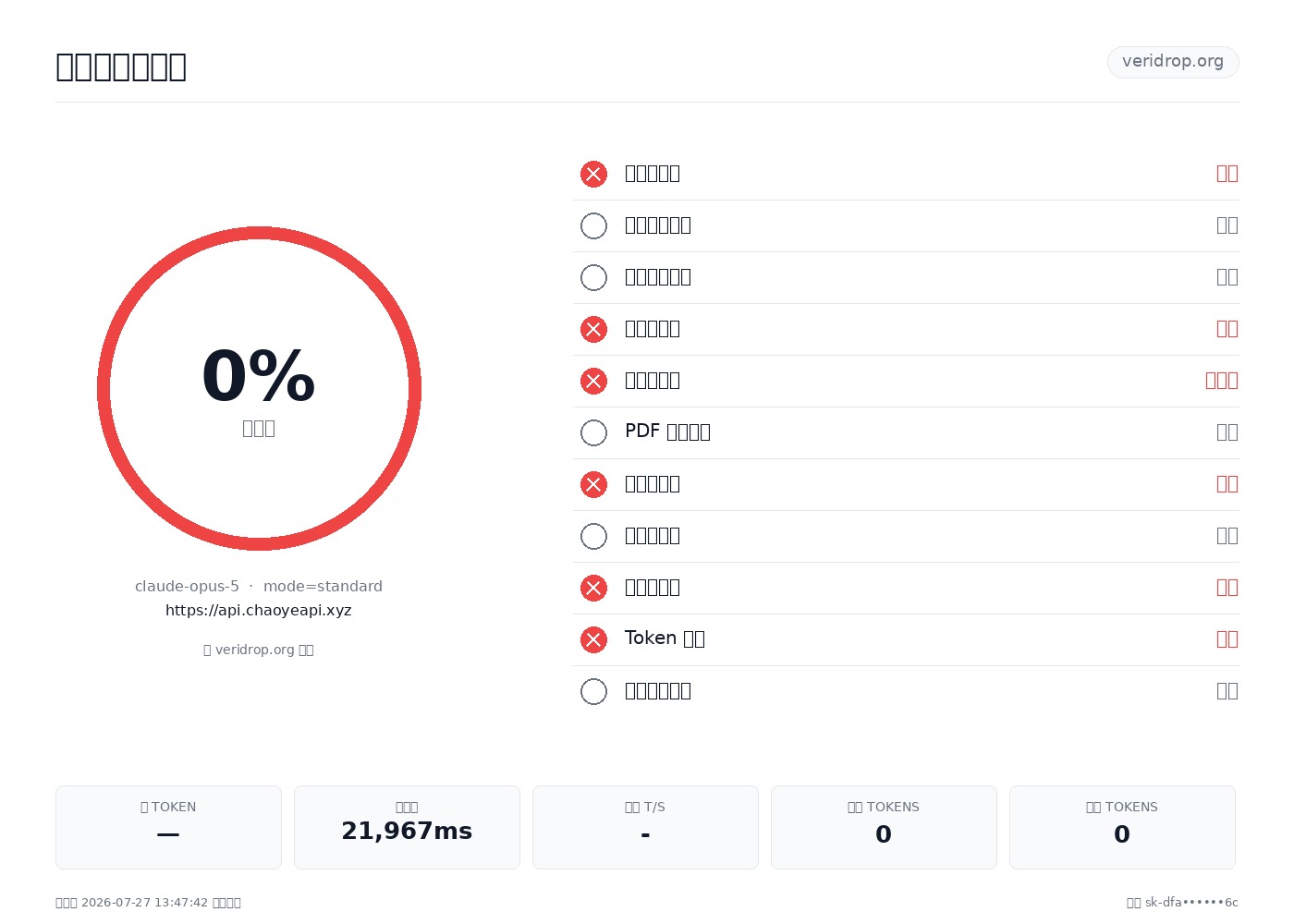Click the red 0% score ring
The height and width of the screenshot is (924, 1294).
coord(259,388)
